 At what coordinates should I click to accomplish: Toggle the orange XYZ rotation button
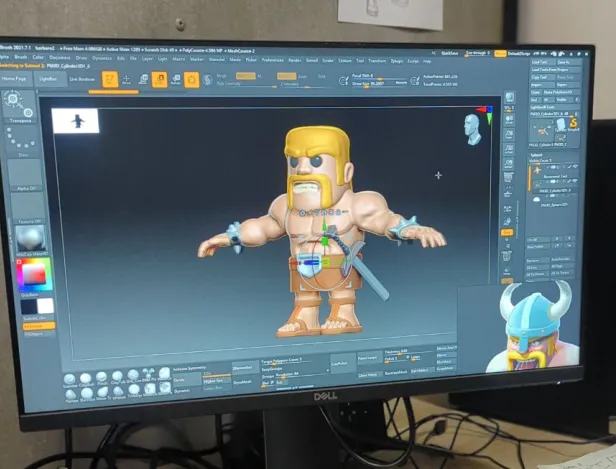coord(507,233)
